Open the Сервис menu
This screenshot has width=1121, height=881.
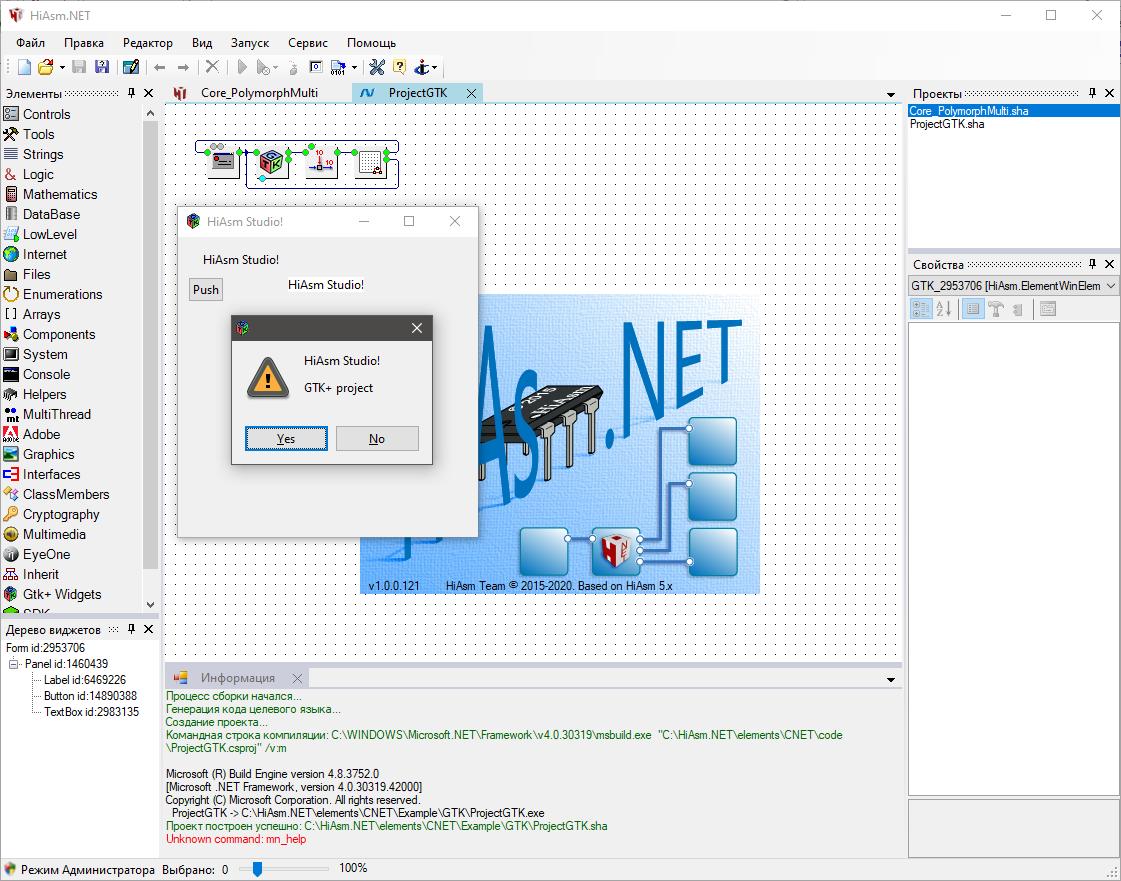[x=307, y=43]
